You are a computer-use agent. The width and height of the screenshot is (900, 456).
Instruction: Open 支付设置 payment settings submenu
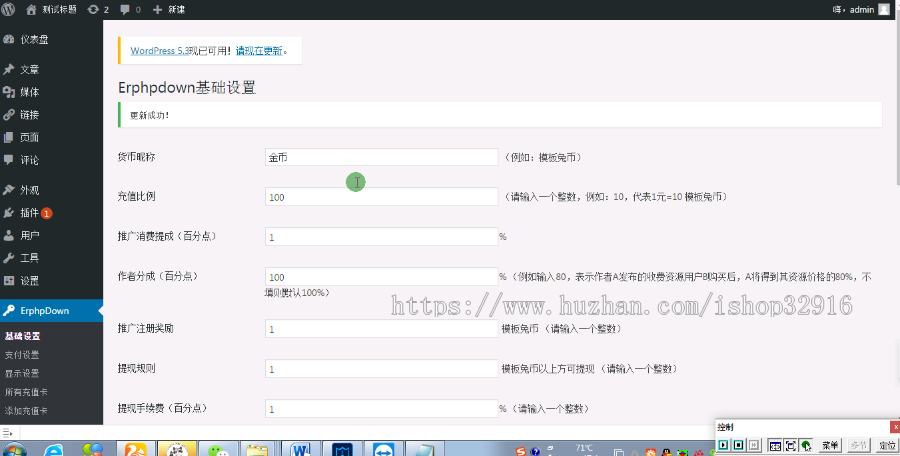click(22, 355)
